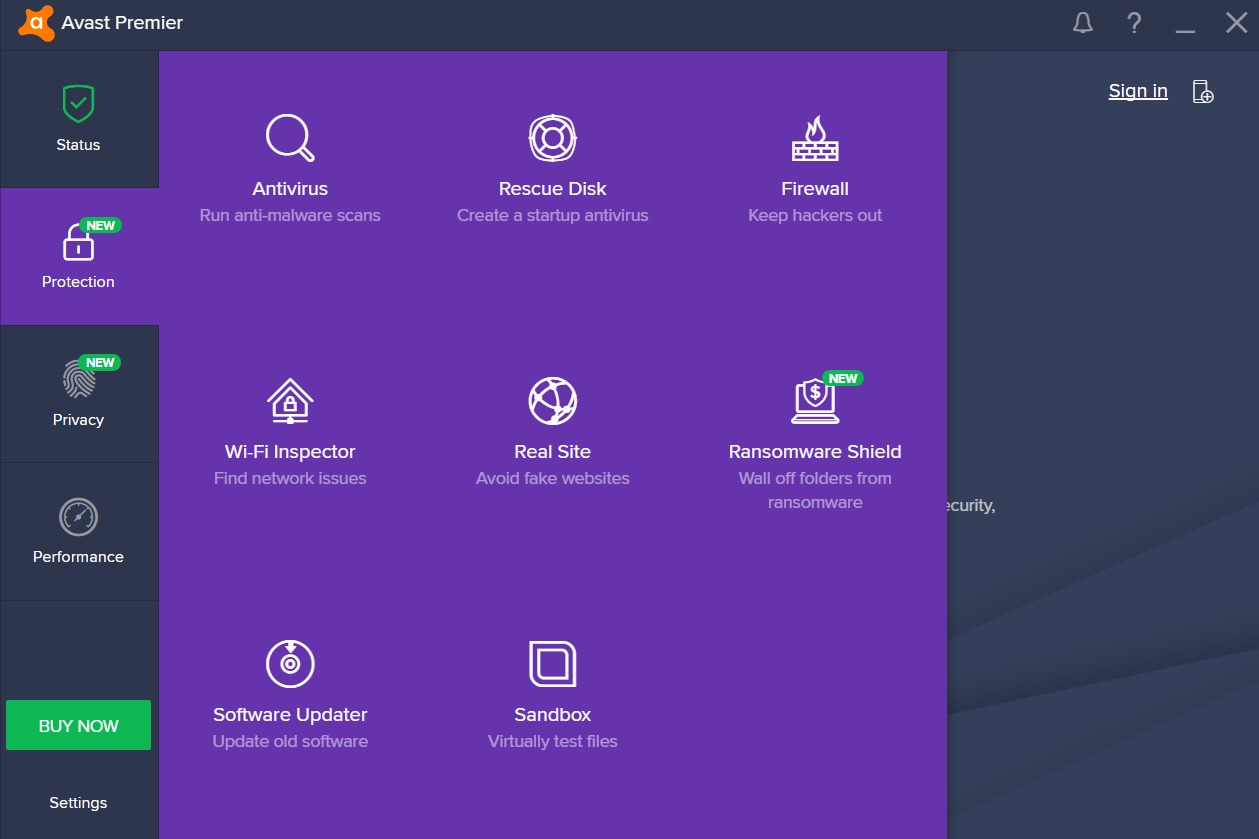
Task: Click the NEW badge on Privacy tab
Action: click(x=101, y=362)
